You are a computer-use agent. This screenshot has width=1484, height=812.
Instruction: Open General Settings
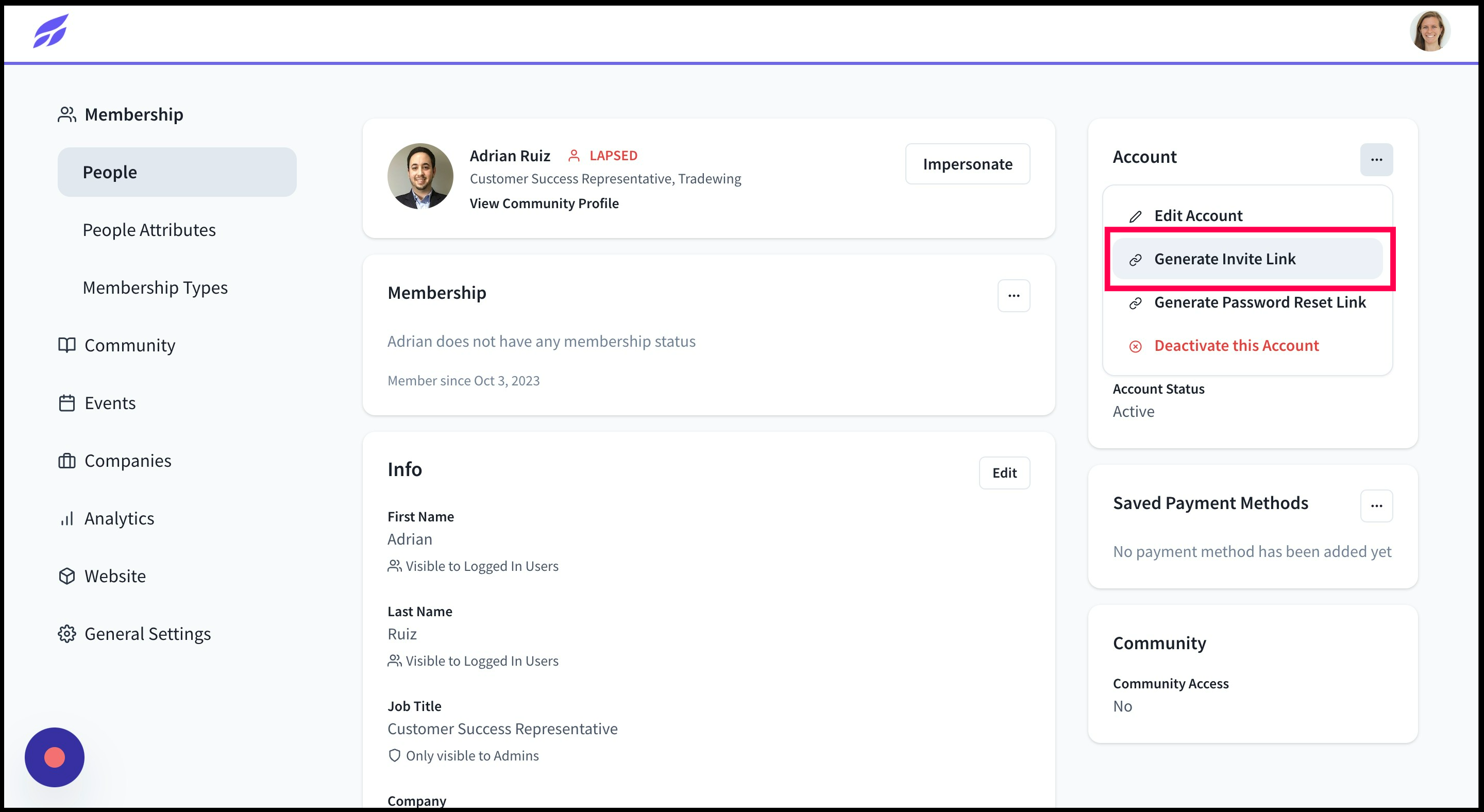pyautogui.click(x=147, y=634)
